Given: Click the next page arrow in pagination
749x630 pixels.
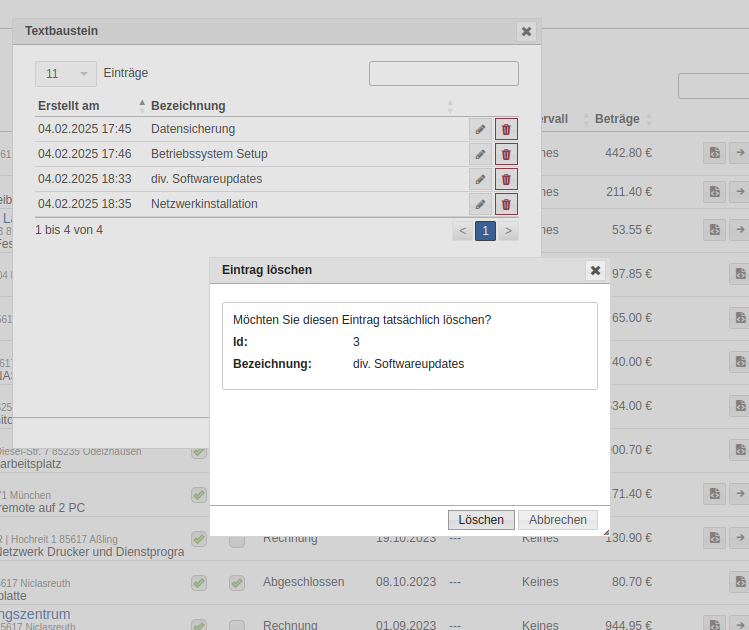Looking at the screenshot, I should [x=509, y=231].
